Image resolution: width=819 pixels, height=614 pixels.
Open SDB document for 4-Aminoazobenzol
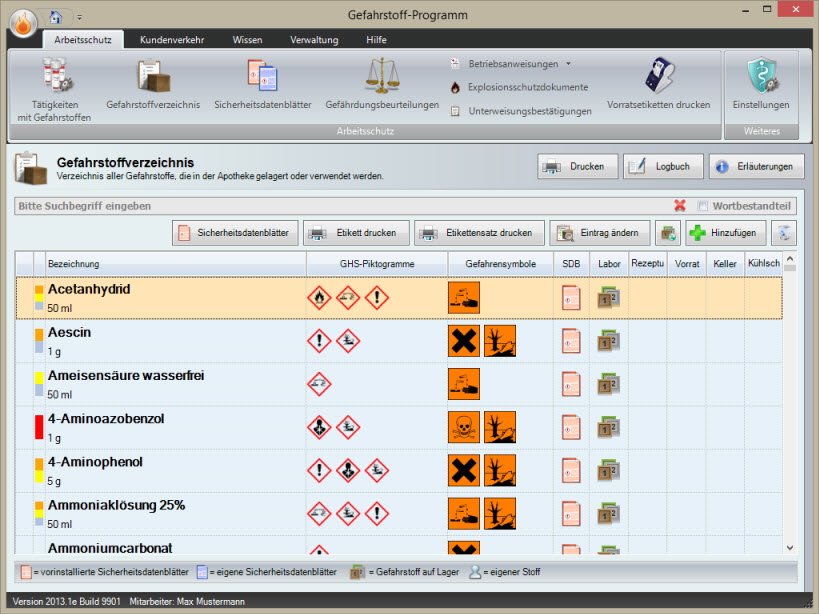(x=571, y=428)
